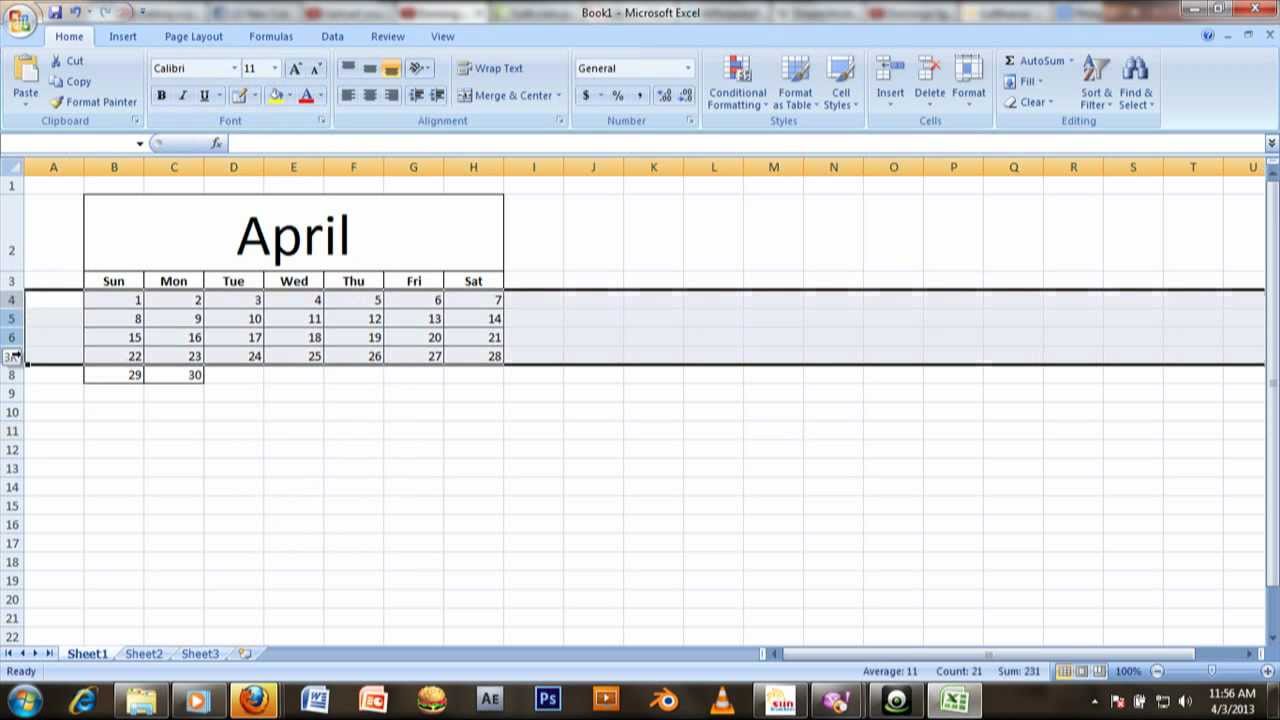Image resolution: width=1280 pixels, height=720 pixels.
Task: Click the Copy button
Action: point(70,82)
